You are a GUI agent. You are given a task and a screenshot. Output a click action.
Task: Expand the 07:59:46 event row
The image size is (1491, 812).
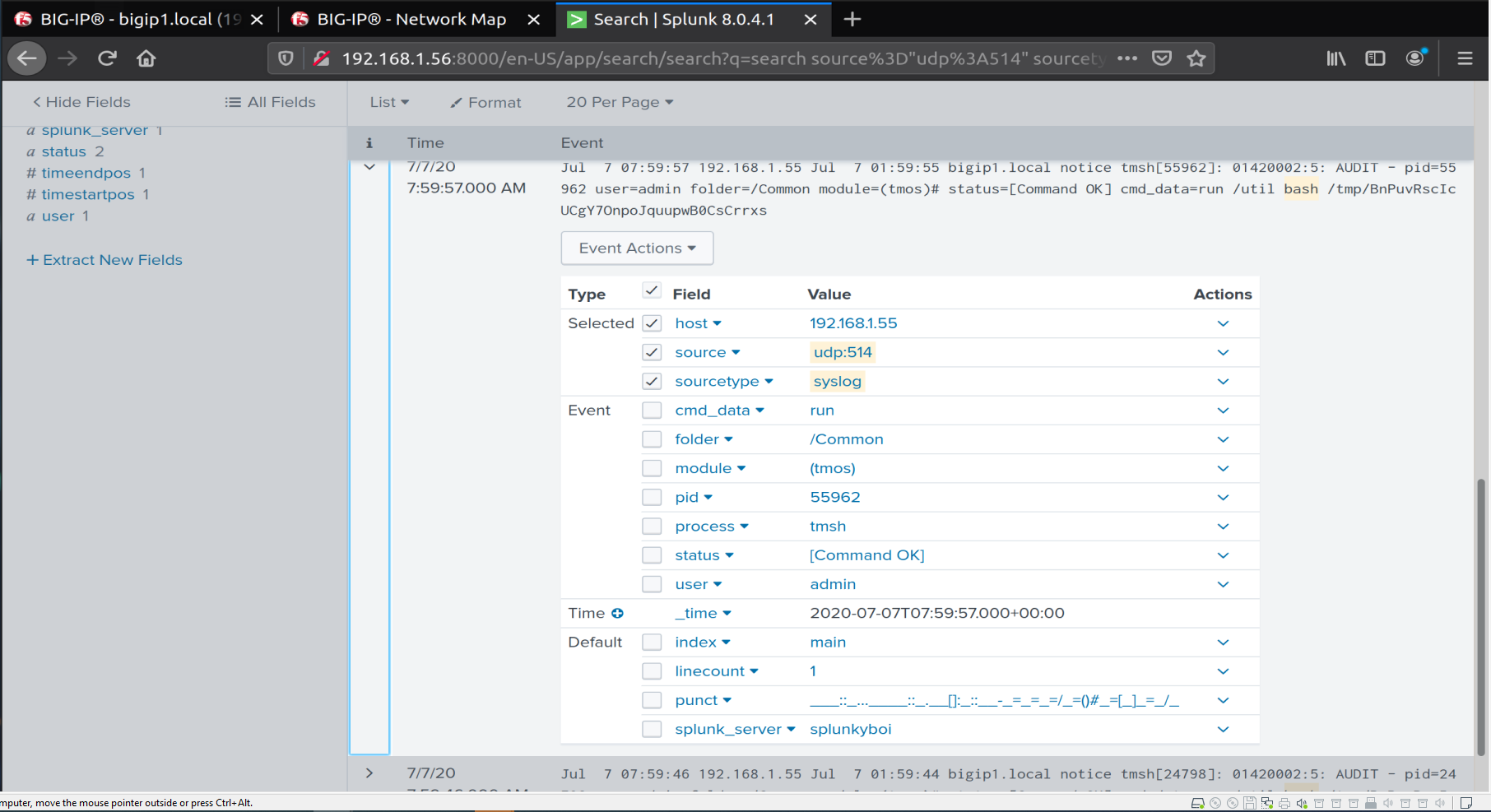pyautogui.click(x=369, y=773)
